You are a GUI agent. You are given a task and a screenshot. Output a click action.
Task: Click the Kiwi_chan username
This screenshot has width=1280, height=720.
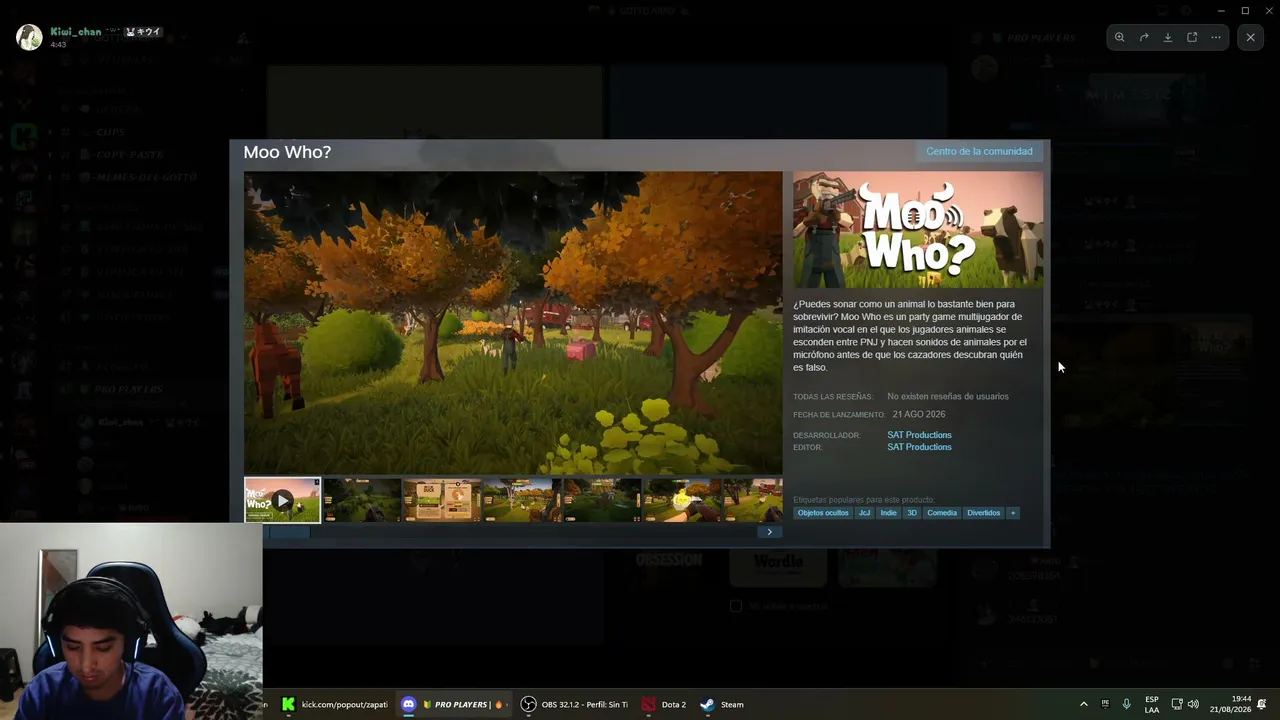pyautogui.click(x=76, y=32)
